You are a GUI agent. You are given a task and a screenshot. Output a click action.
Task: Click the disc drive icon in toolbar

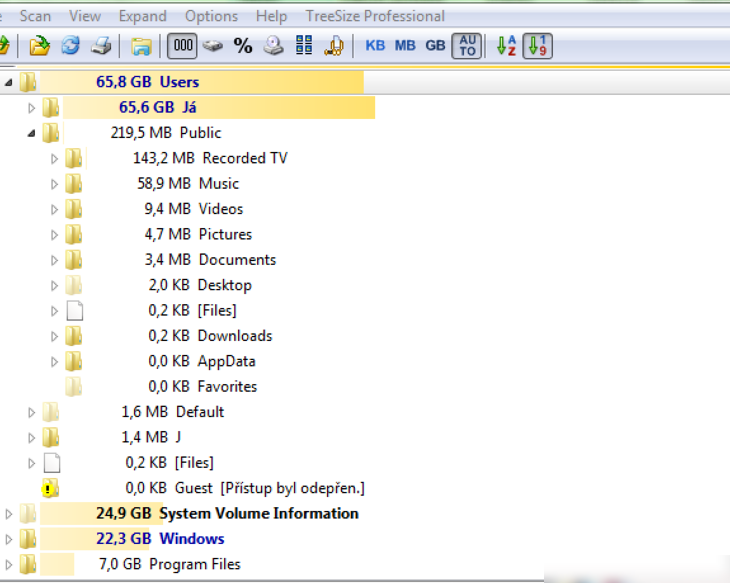(x=274, y=46)
